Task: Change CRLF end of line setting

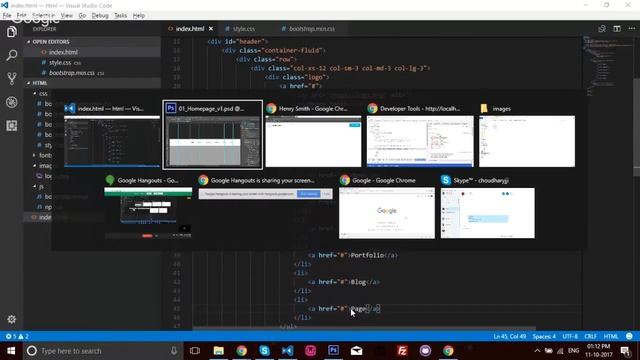Action: 591,336
